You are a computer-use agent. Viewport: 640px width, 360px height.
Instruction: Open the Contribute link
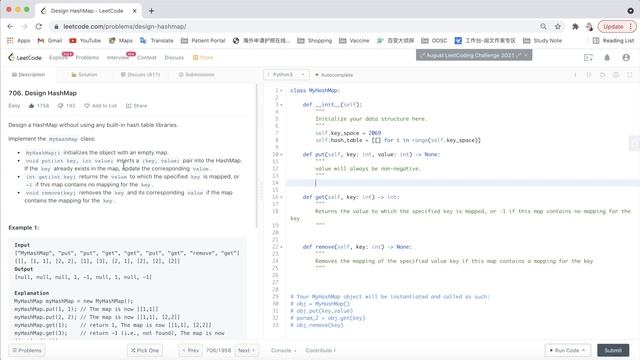pos(321,351)
